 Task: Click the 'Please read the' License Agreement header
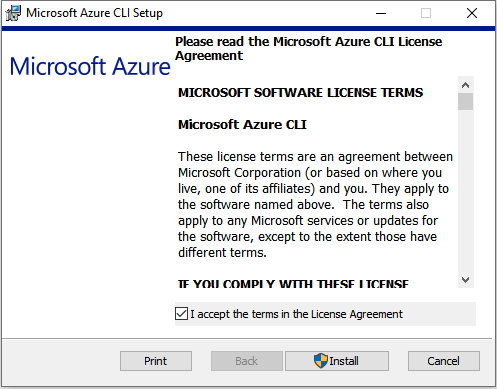click(309, 48)
